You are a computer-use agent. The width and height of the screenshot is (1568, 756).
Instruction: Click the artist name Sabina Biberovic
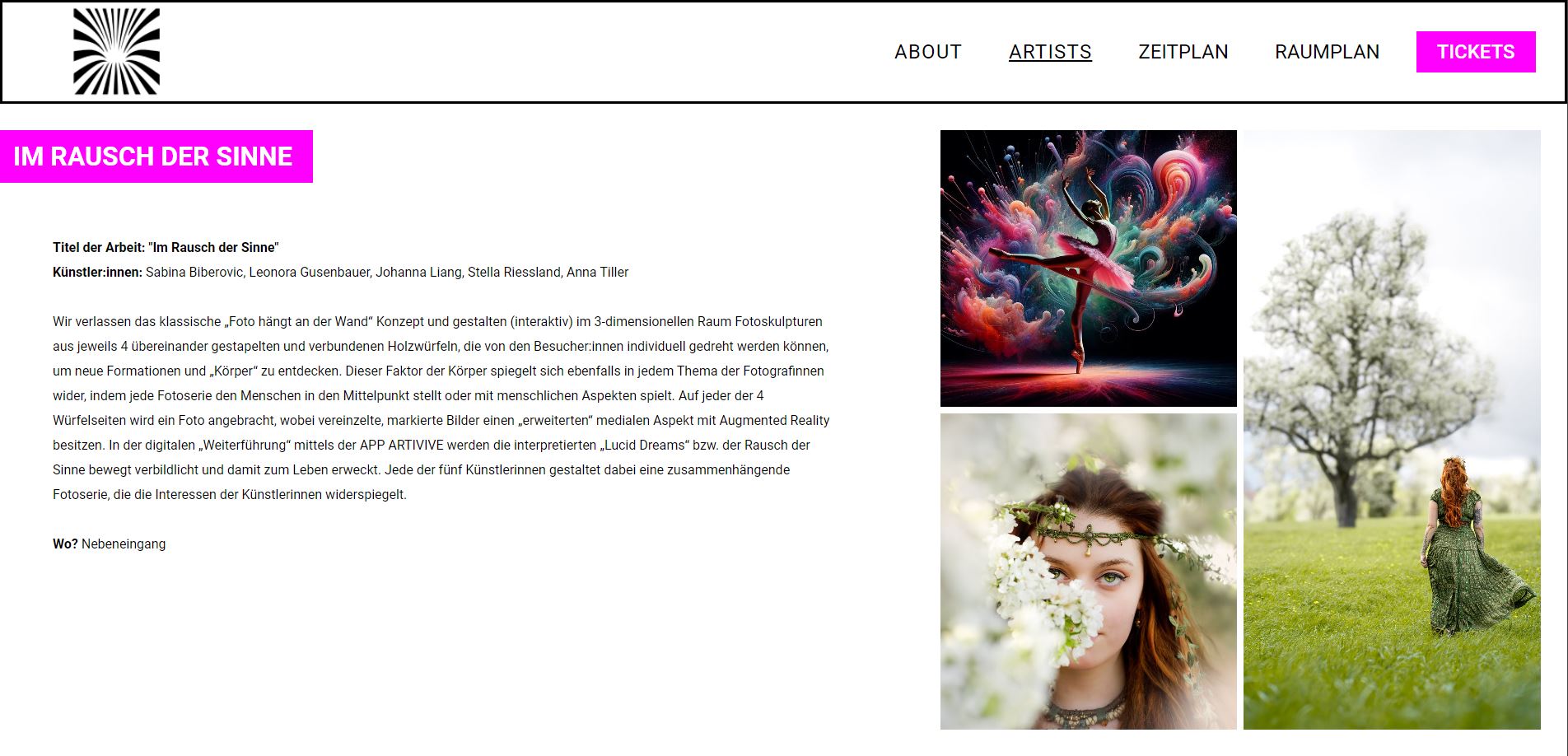[194, 272]
